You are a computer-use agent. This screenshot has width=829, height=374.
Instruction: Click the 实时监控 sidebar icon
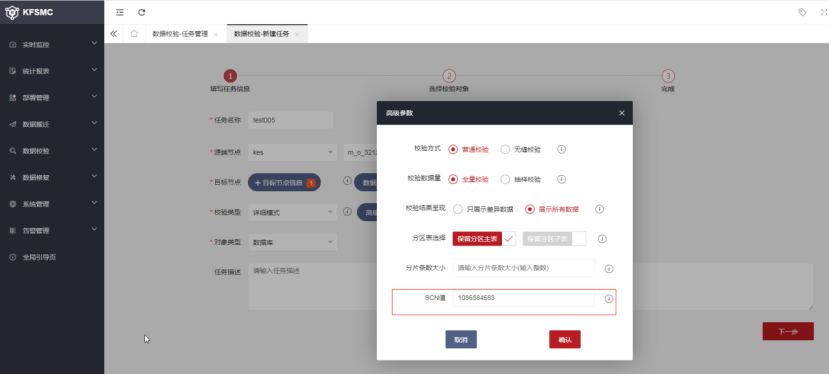13,45
